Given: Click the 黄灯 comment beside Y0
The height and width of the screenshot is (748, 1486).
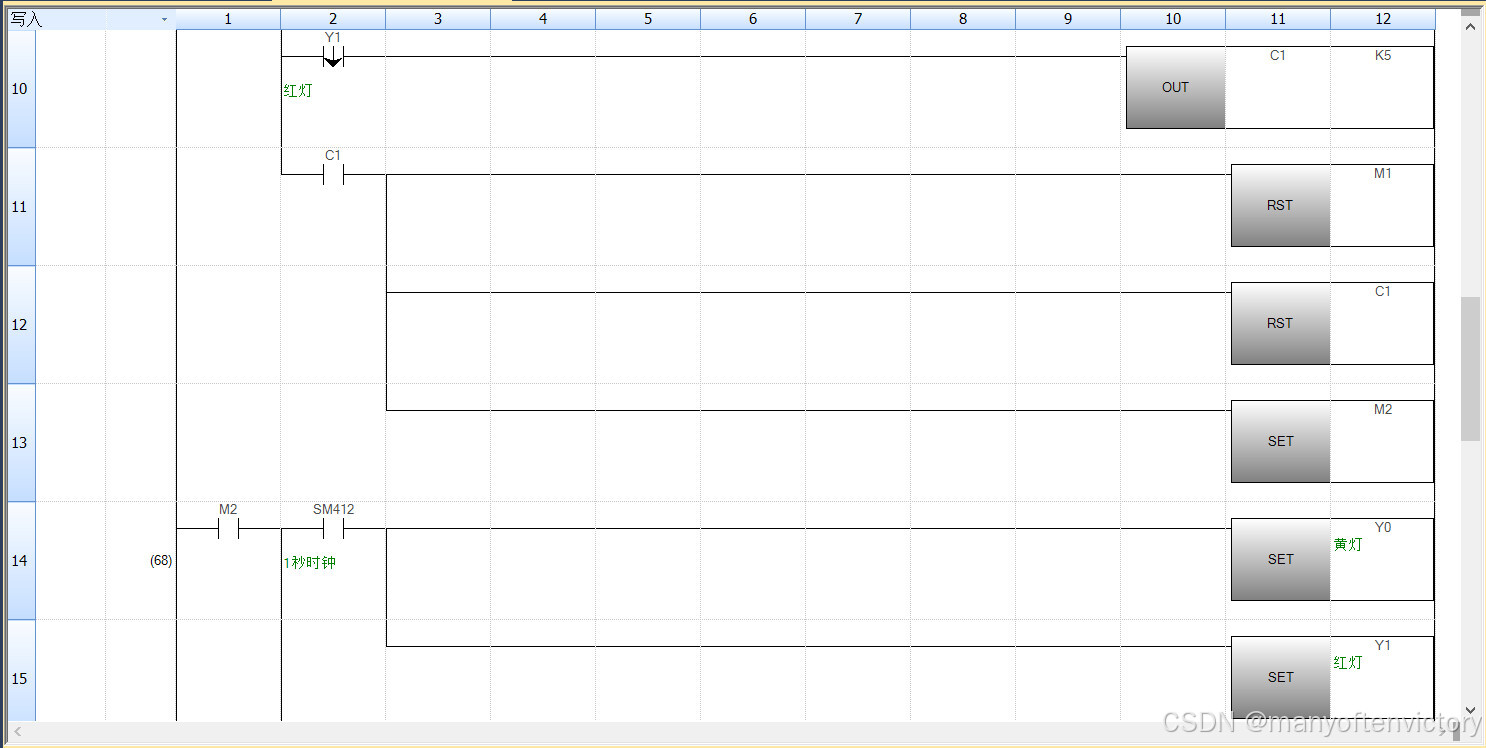Looking at the screenshot, I should pos(1348,545).
